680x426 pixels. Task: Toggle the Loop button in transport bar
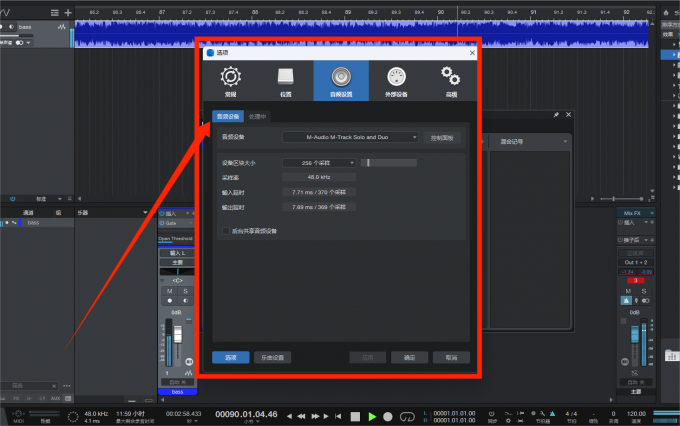click(x=405, y=416)
